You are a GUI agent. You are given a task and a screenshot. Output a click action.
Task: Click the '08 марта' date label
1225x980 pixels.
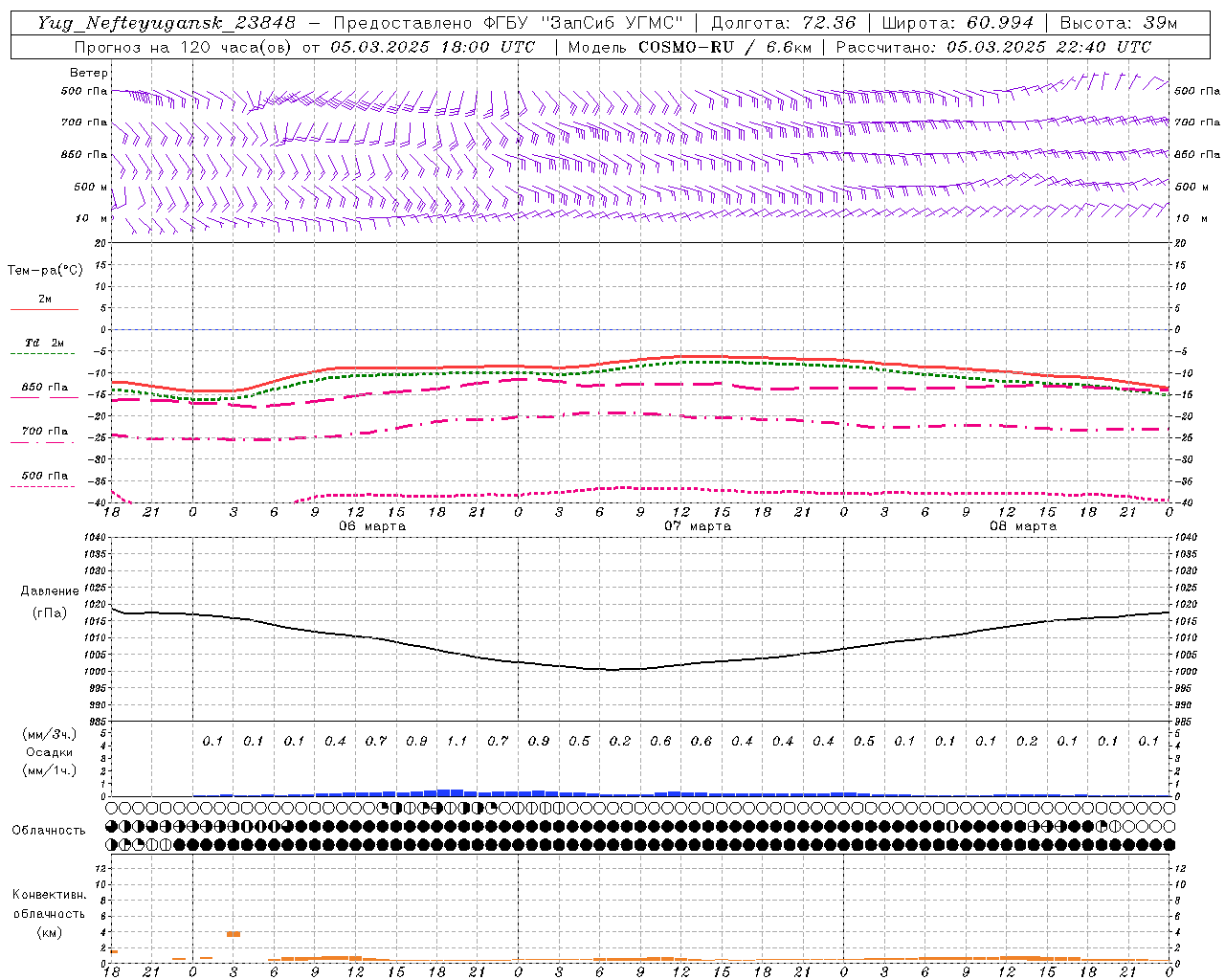[1023, 526]
